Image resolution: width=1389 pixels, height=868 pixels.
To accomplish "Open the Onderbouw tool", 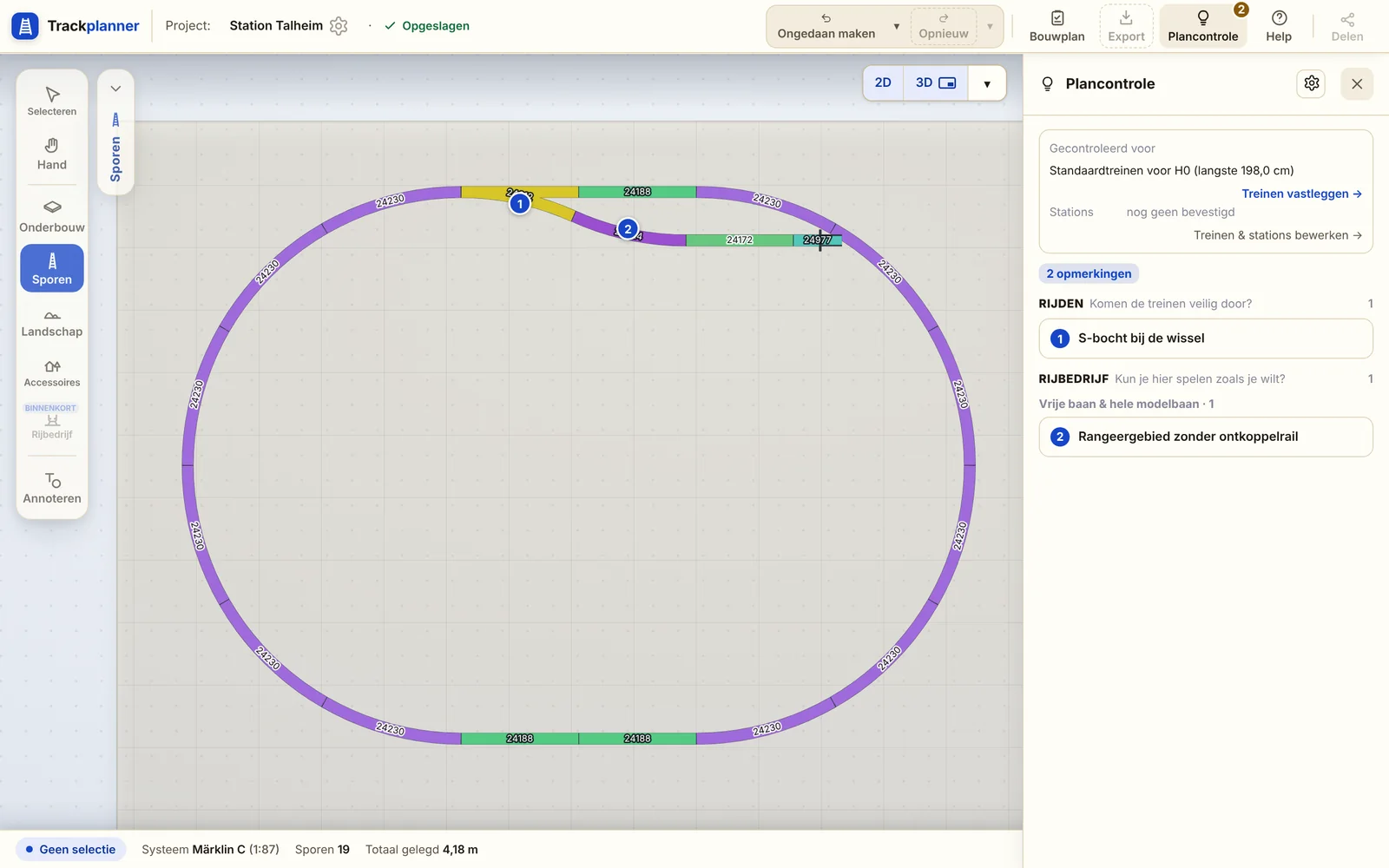I will pyautogui.click(x=52, y=216).
